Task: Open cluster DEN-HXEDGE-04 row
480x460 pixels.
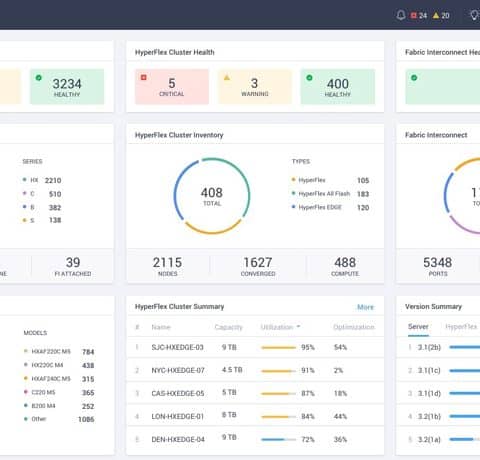Action: (x=255, y=439)
